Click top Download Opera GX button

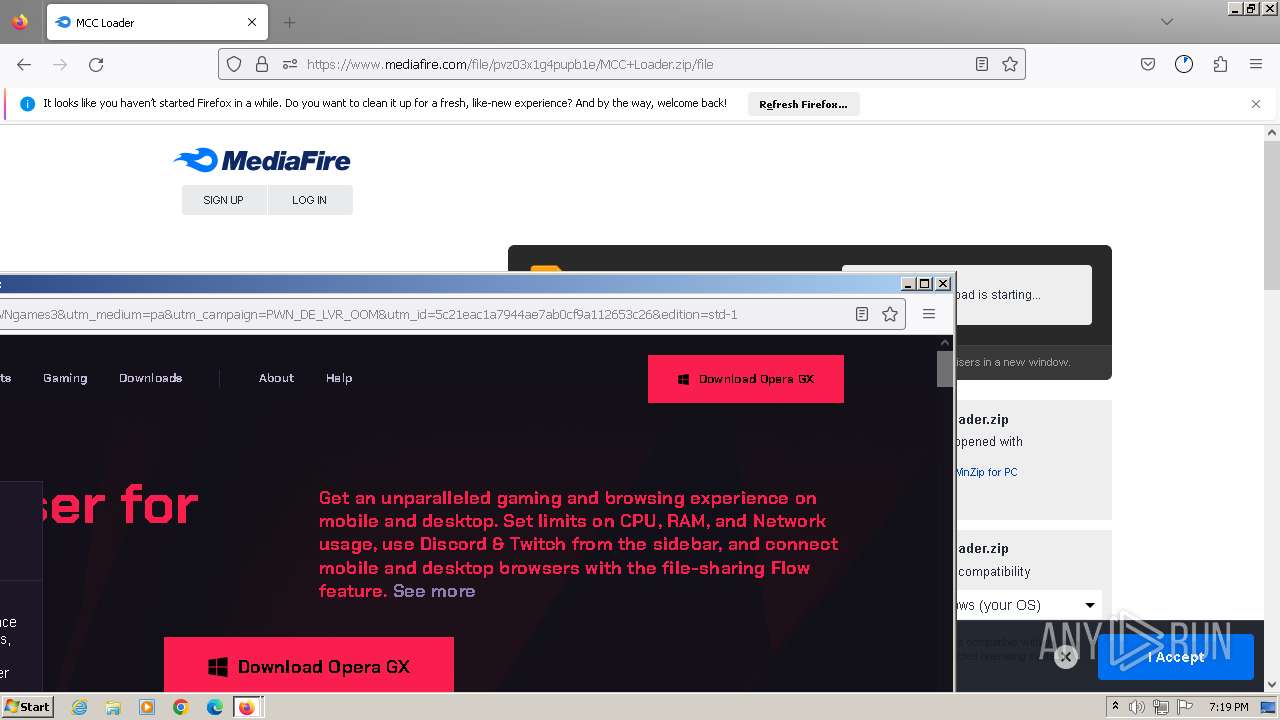746,379
